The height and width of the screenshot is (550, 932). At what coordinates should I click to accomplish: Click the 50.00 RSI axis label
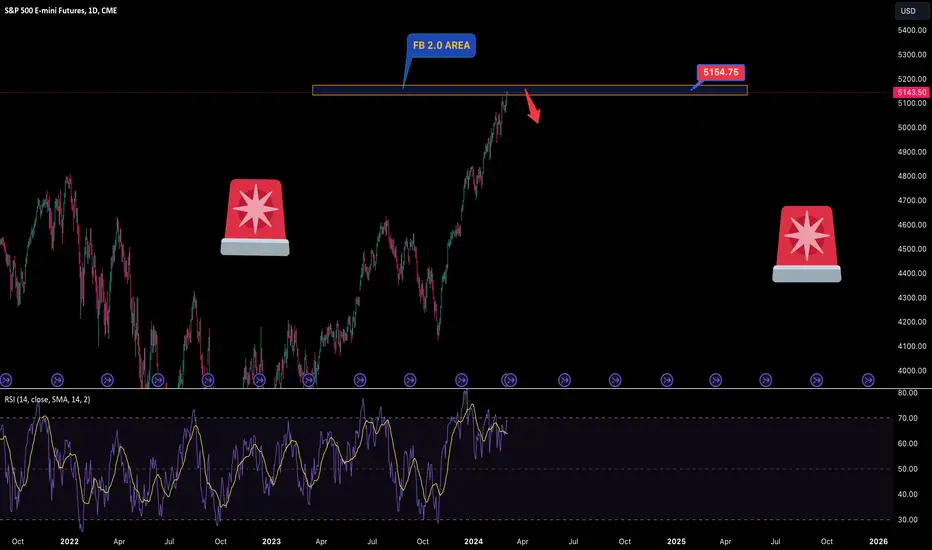(907, 469)
